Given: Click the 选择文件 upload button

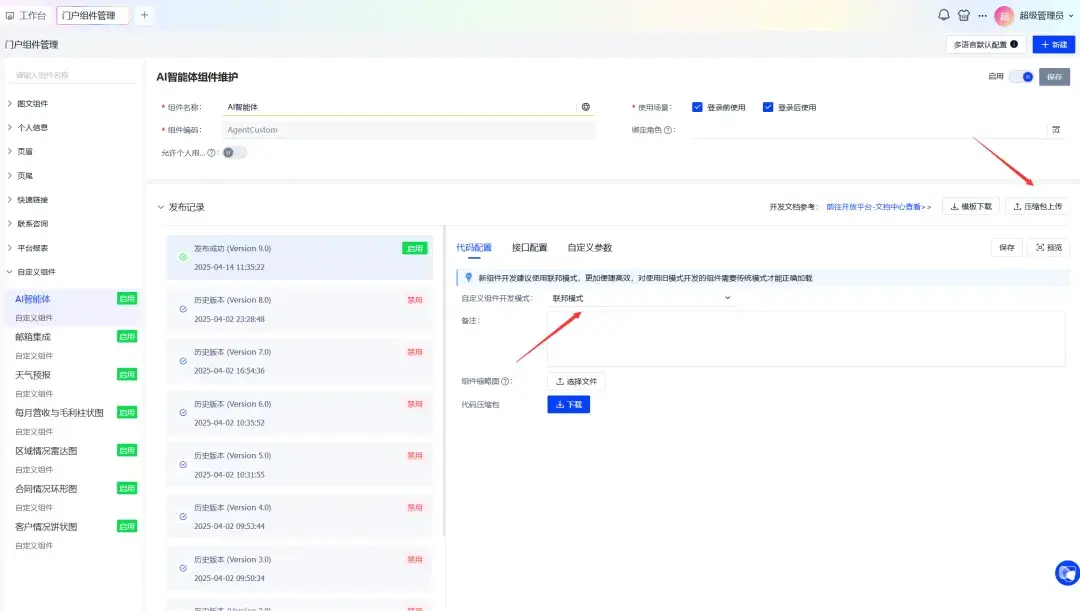Looking at the screenshot, I should (x=577, y=381).
